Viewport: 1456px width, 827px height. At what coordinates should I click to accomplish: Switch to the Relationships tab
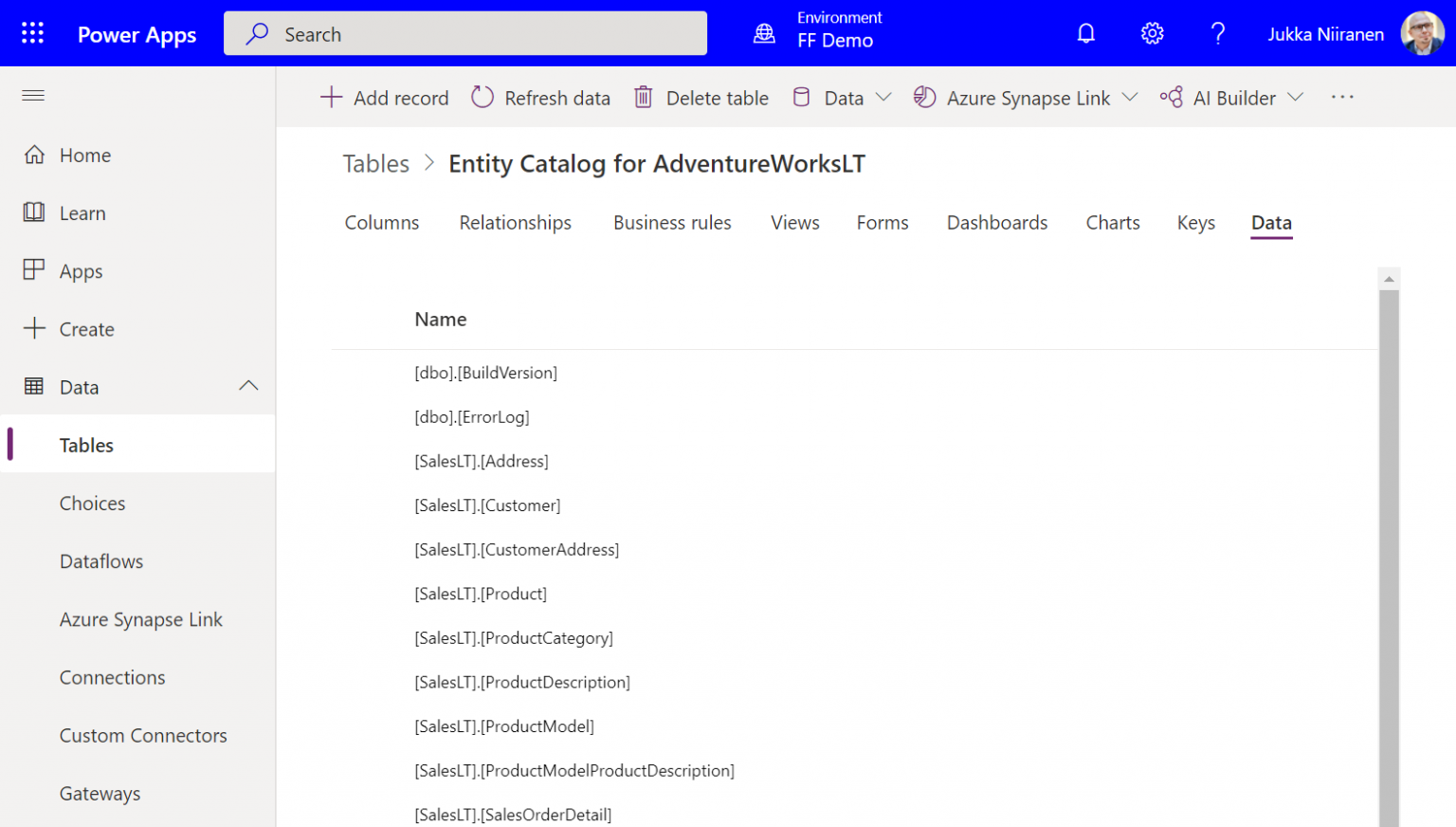tap(516, 223)
